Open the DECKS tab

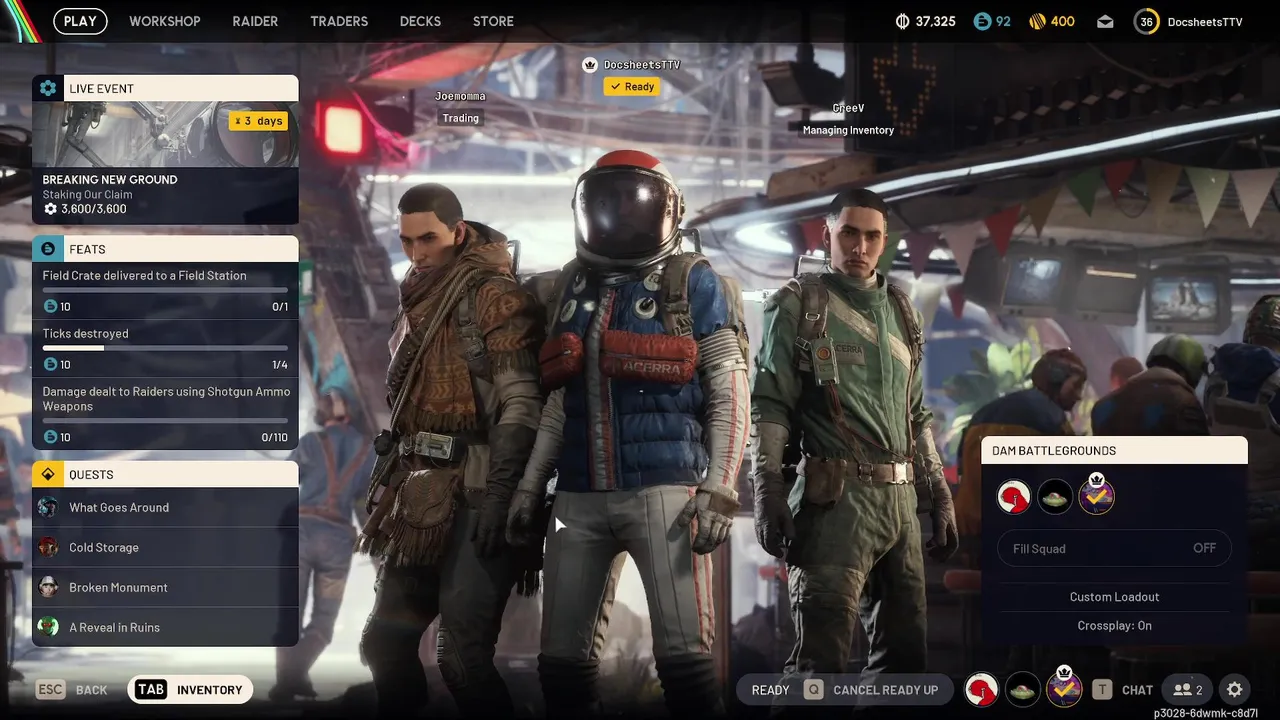tap(420, 21)
